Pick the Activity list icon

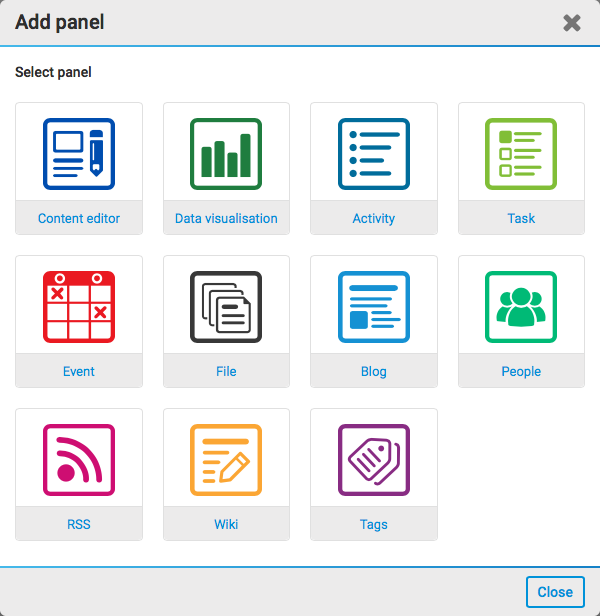(374, 153)
